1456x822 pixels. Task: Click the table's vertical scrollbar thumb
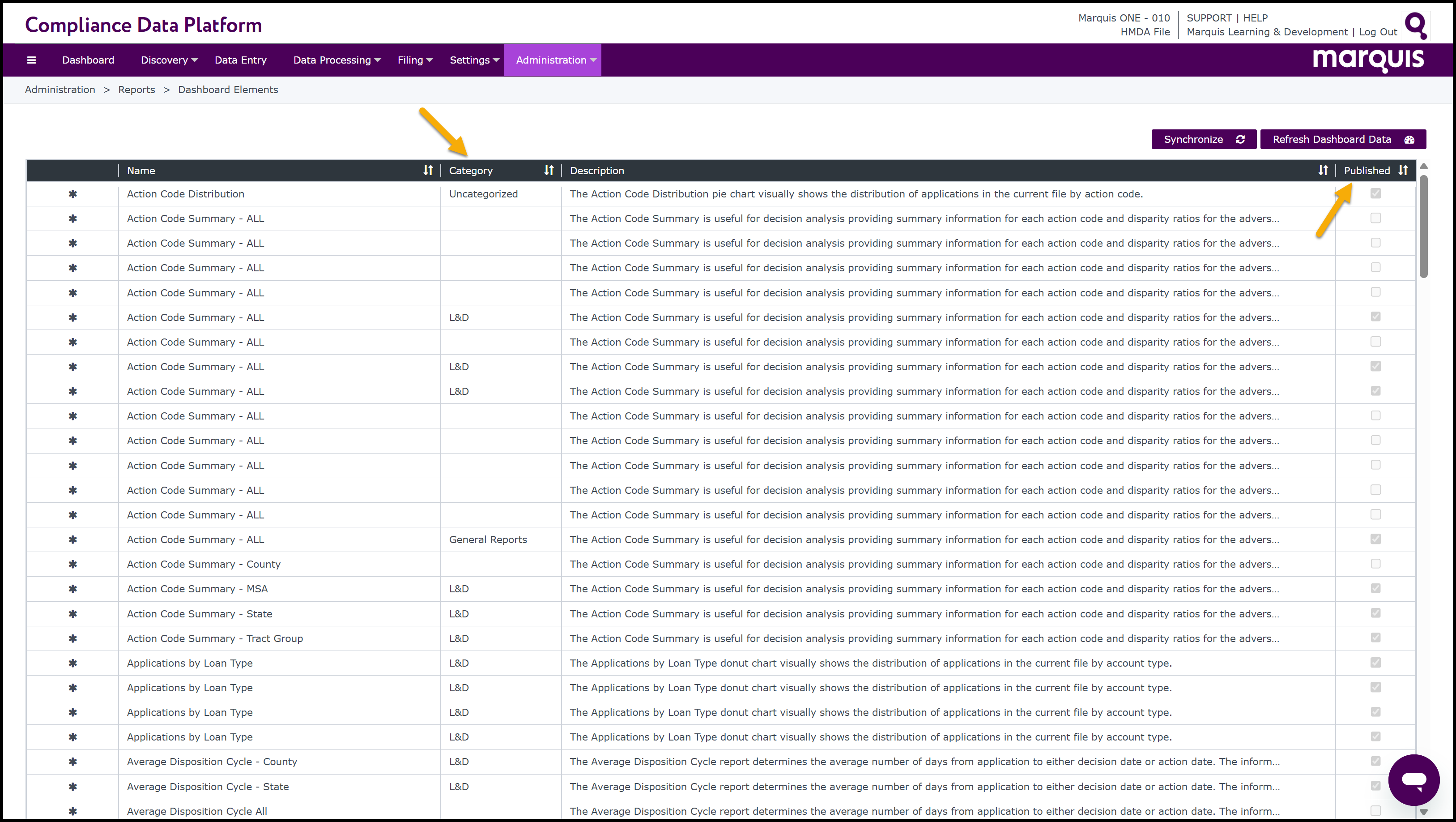coord(1423,226)
